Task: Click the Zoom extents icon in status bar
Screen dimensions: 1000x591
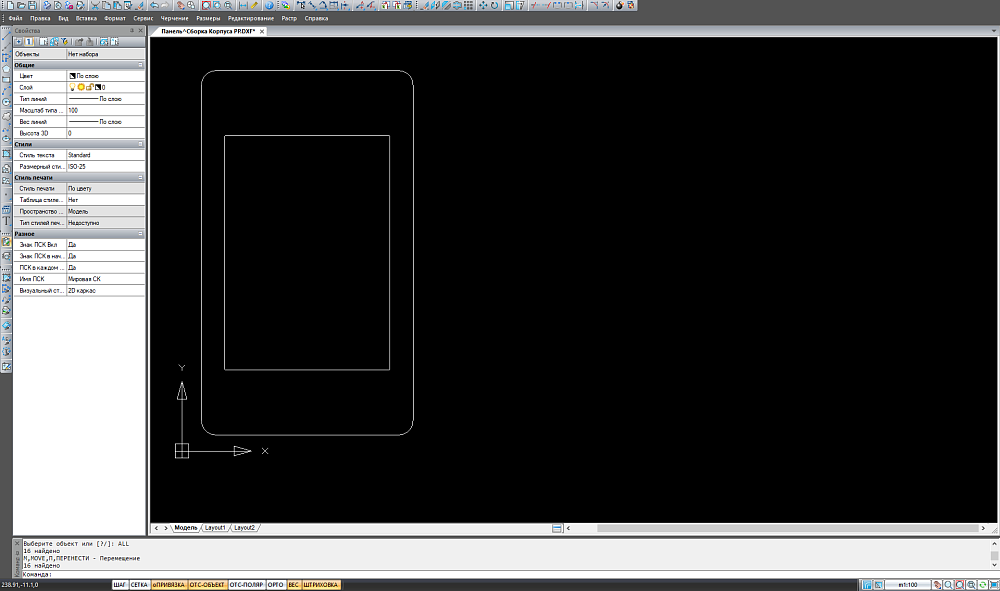Action: coord(971,585)
